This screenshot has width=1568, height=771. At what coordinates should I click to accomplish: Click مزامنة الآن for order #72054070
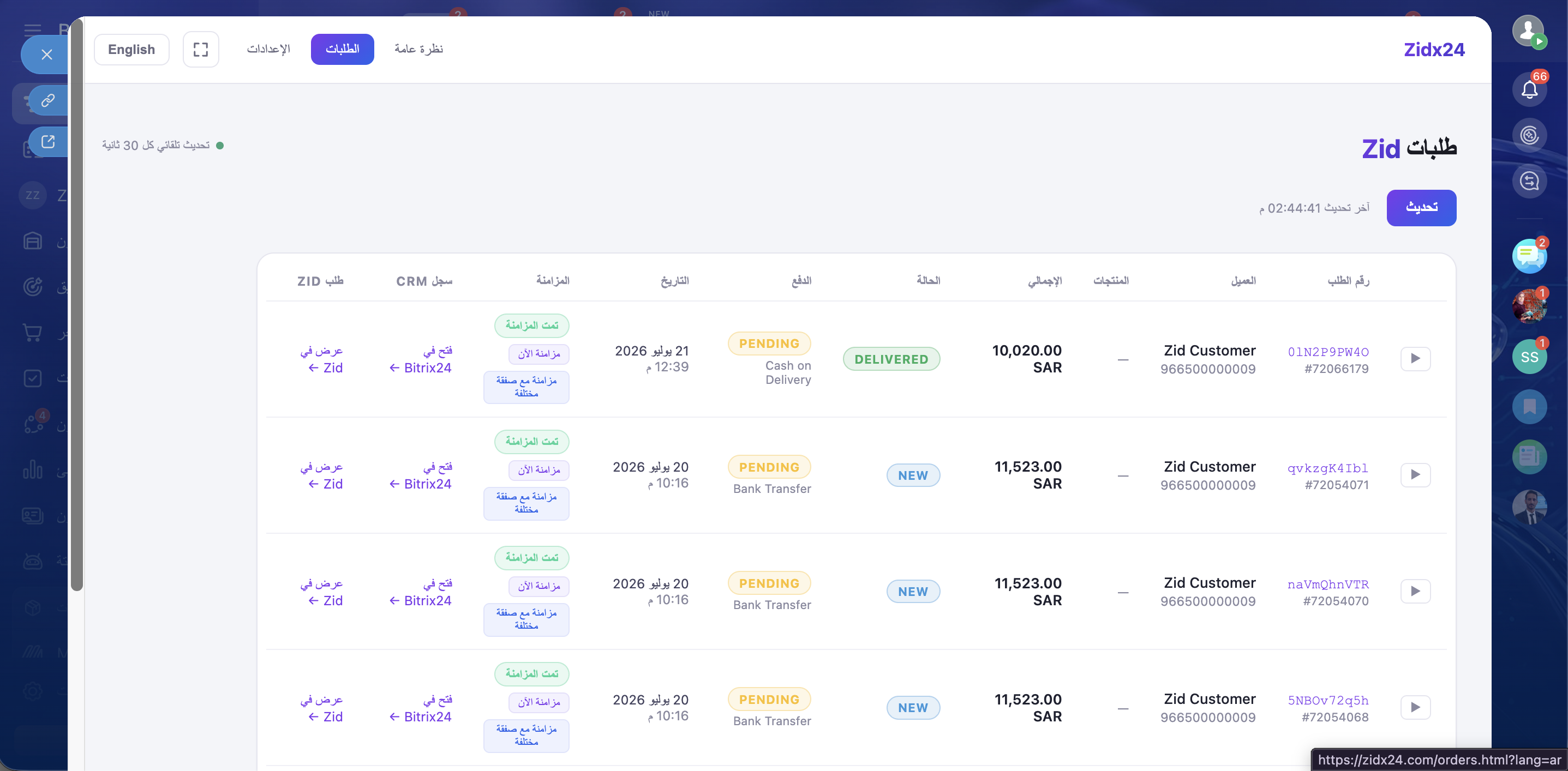(538, 587)
